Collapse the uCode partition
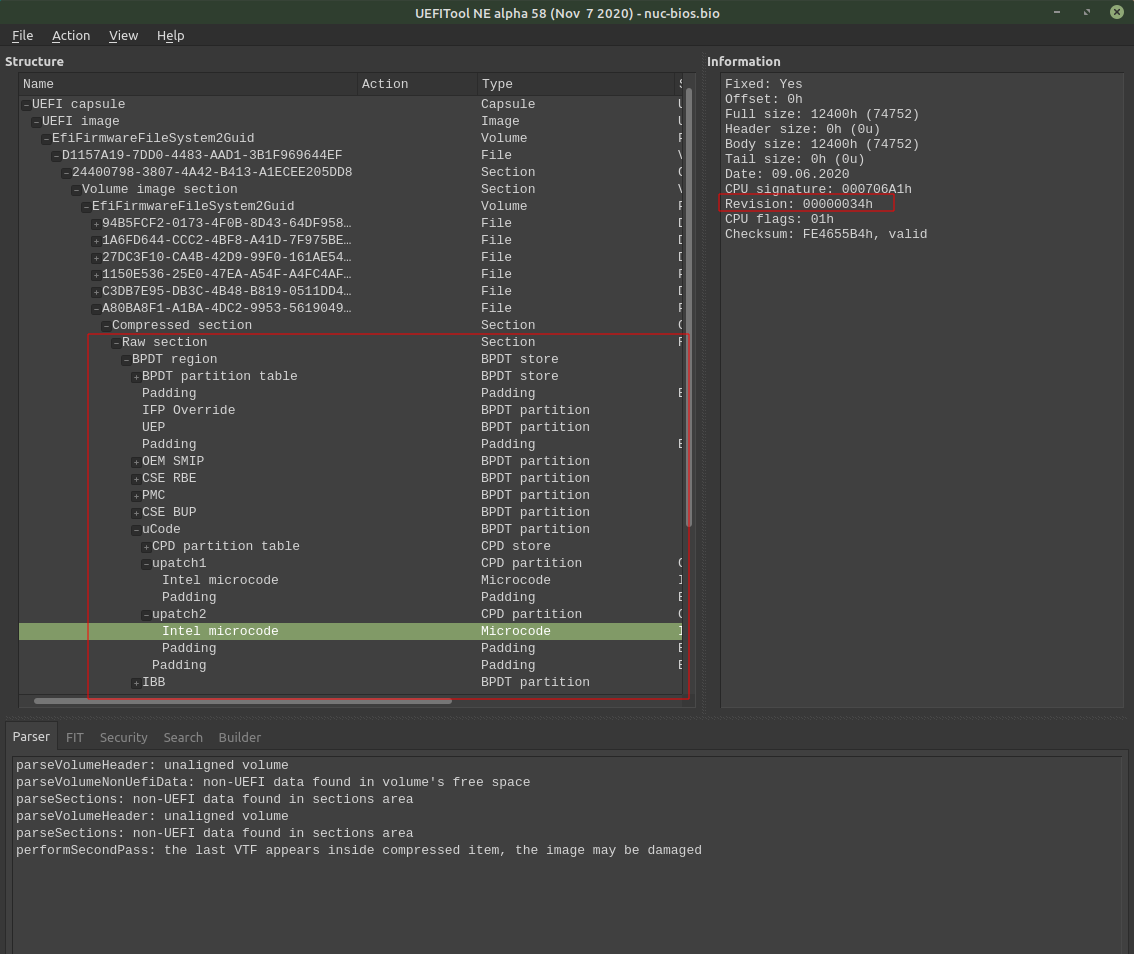Image resolution: width=1134 pixels, height=954 pixels. tap(136, 530)
